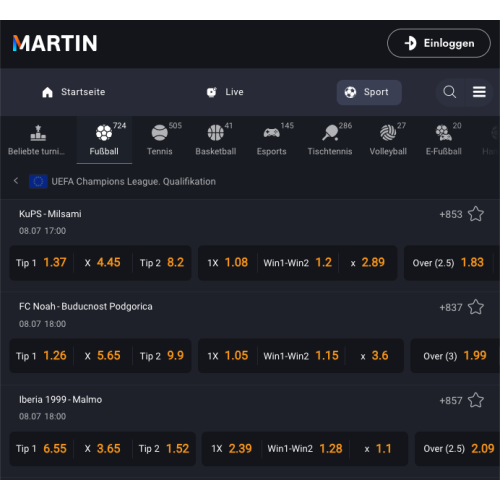The height and width of the screenshot is (500, 500).
Task: Favorite the FC Noah - Buducnost Podgorica star
Action: tap(476, 307)
